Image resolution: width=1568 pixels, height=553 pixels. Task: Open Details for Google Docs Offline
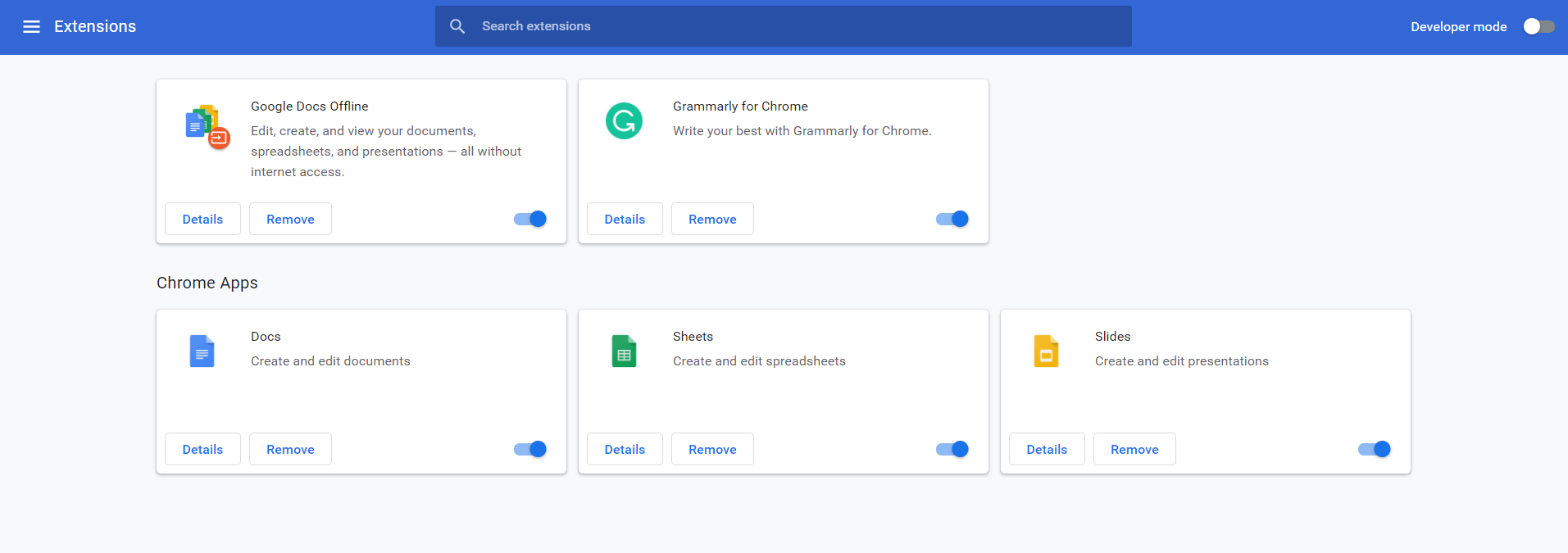[x=202, y=219]
